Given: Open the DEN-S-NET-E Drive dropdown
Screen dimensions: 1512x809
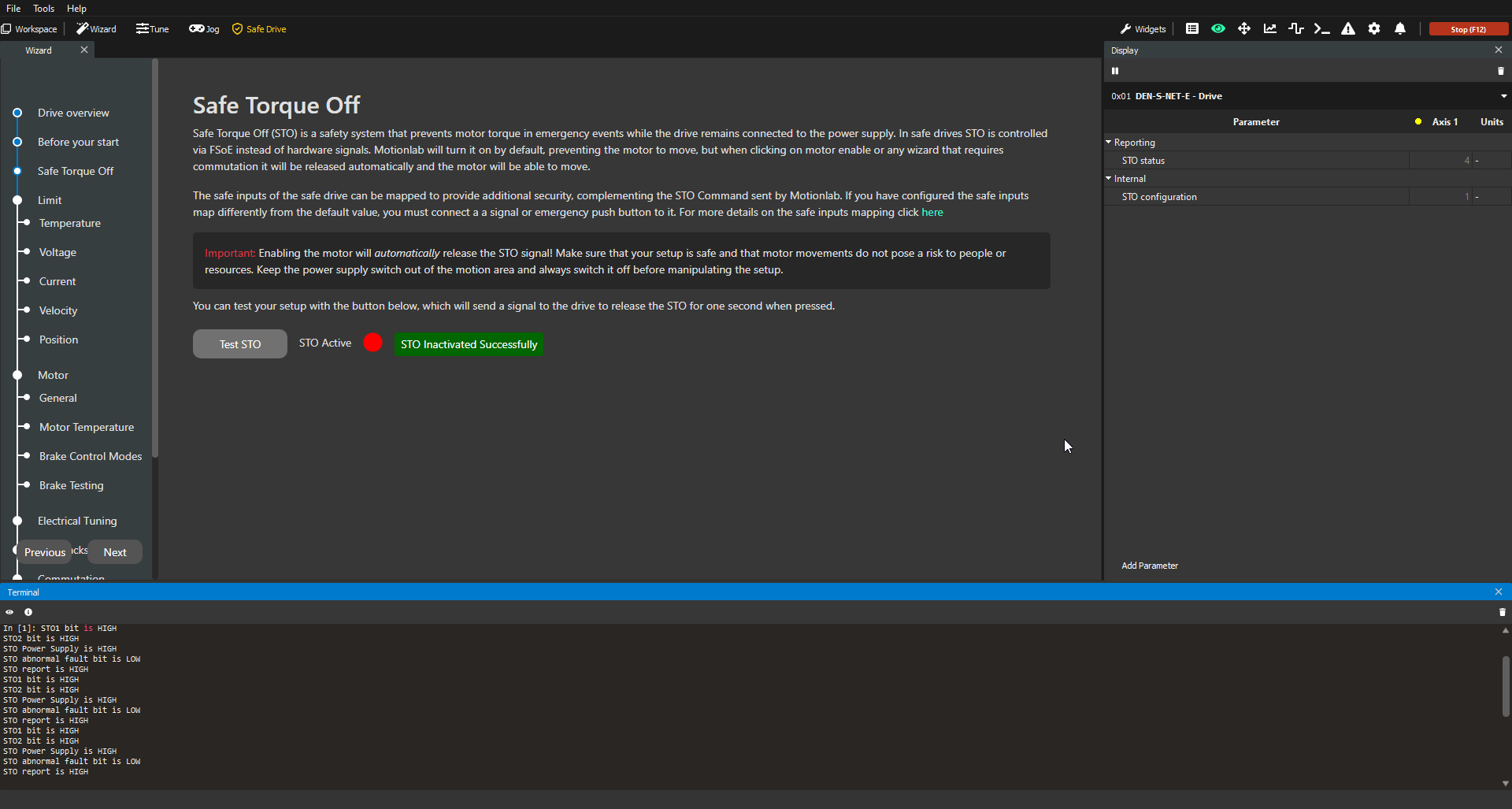Looking at the screenshot, I should tap(1503, 96).
